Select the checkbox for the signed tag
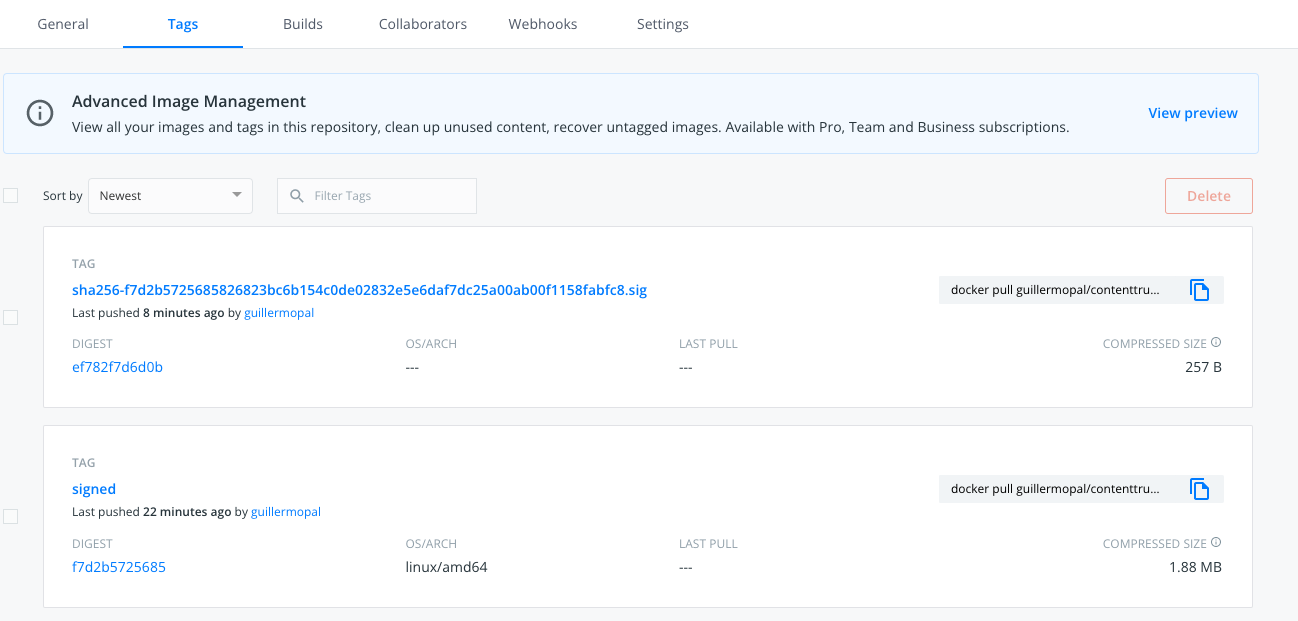 click(x=11, y=516)
